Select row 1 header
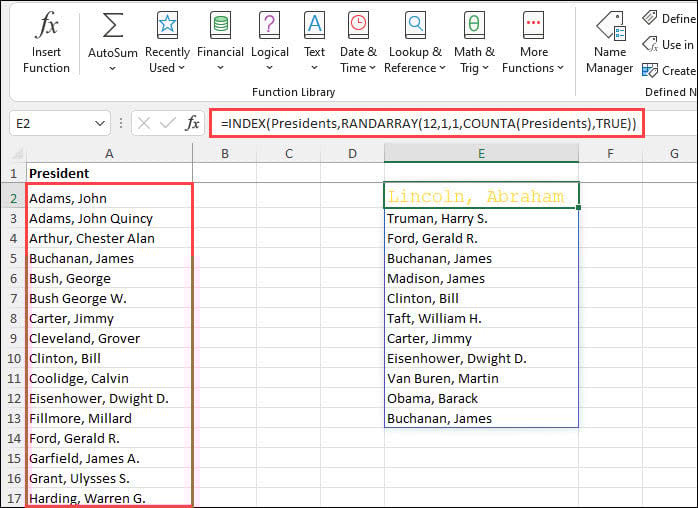 (x=13, y=173)
